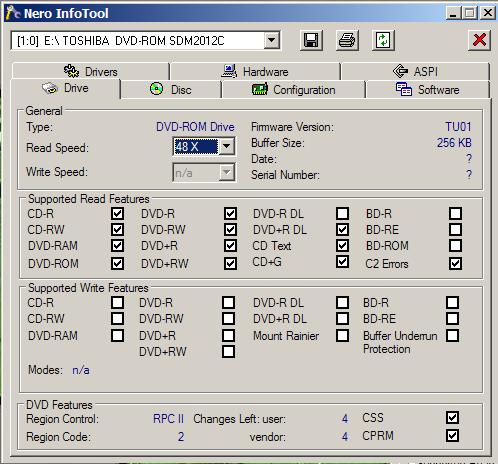Screen dimensions: 498x464
Task: Click the Region Code value 2
Action: coord(181,437)
